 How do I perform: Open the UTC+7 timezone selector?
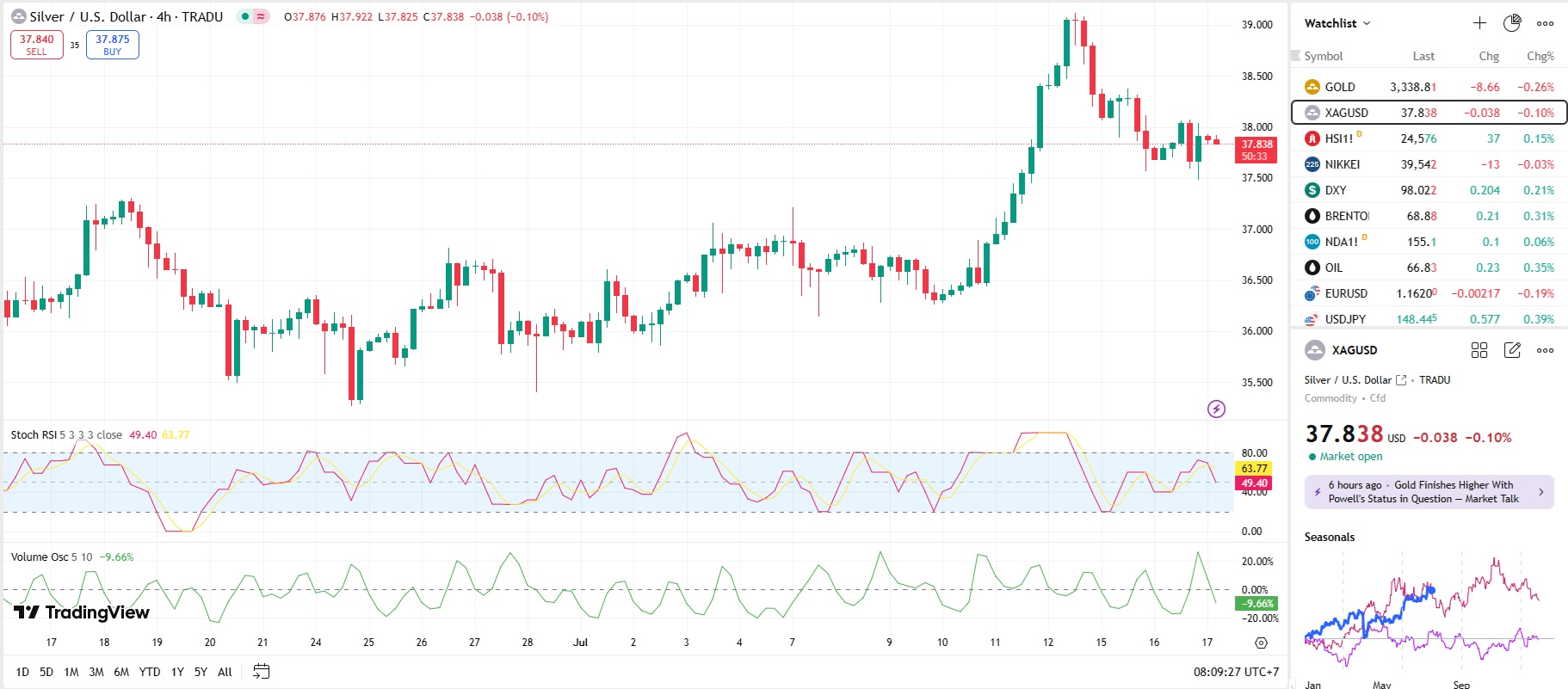tap(1236, 672)
